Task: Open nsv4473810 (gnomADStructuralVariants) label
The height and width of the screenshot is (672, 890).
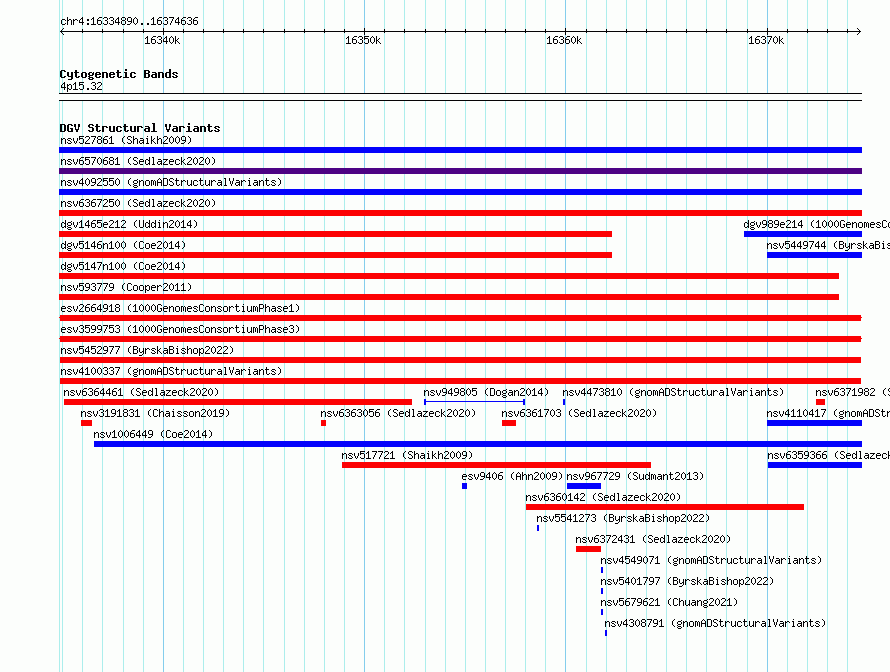Action: (673, 392)
